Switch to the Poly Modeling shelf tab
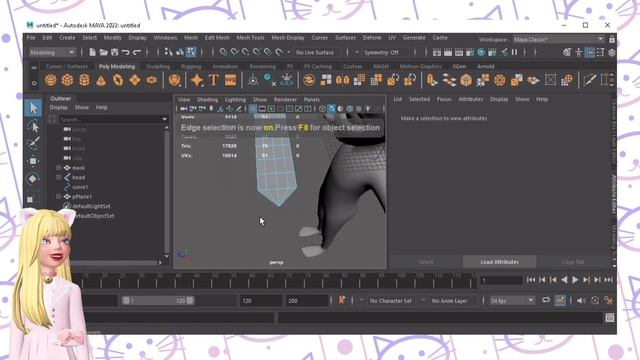Image resolution: width=640 pixels, height=360 pixels. coord(117,66)
